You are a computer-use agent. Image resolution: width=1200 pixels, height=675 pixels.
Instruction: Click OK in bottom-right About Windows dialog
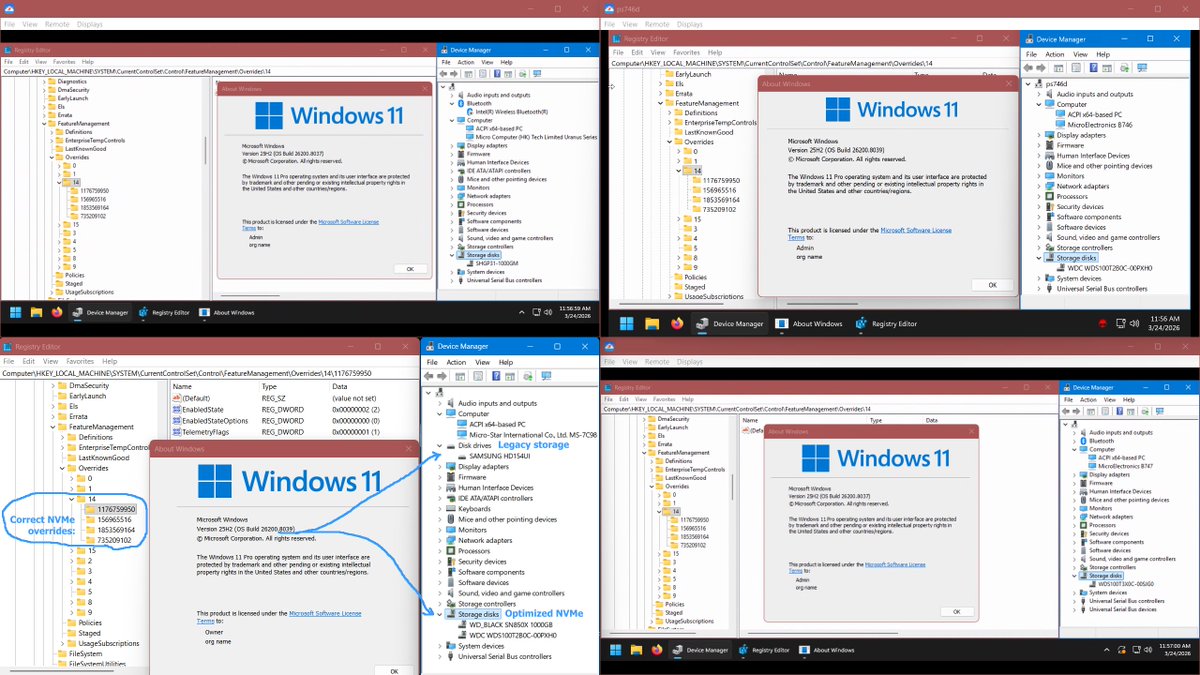point(958,611)
